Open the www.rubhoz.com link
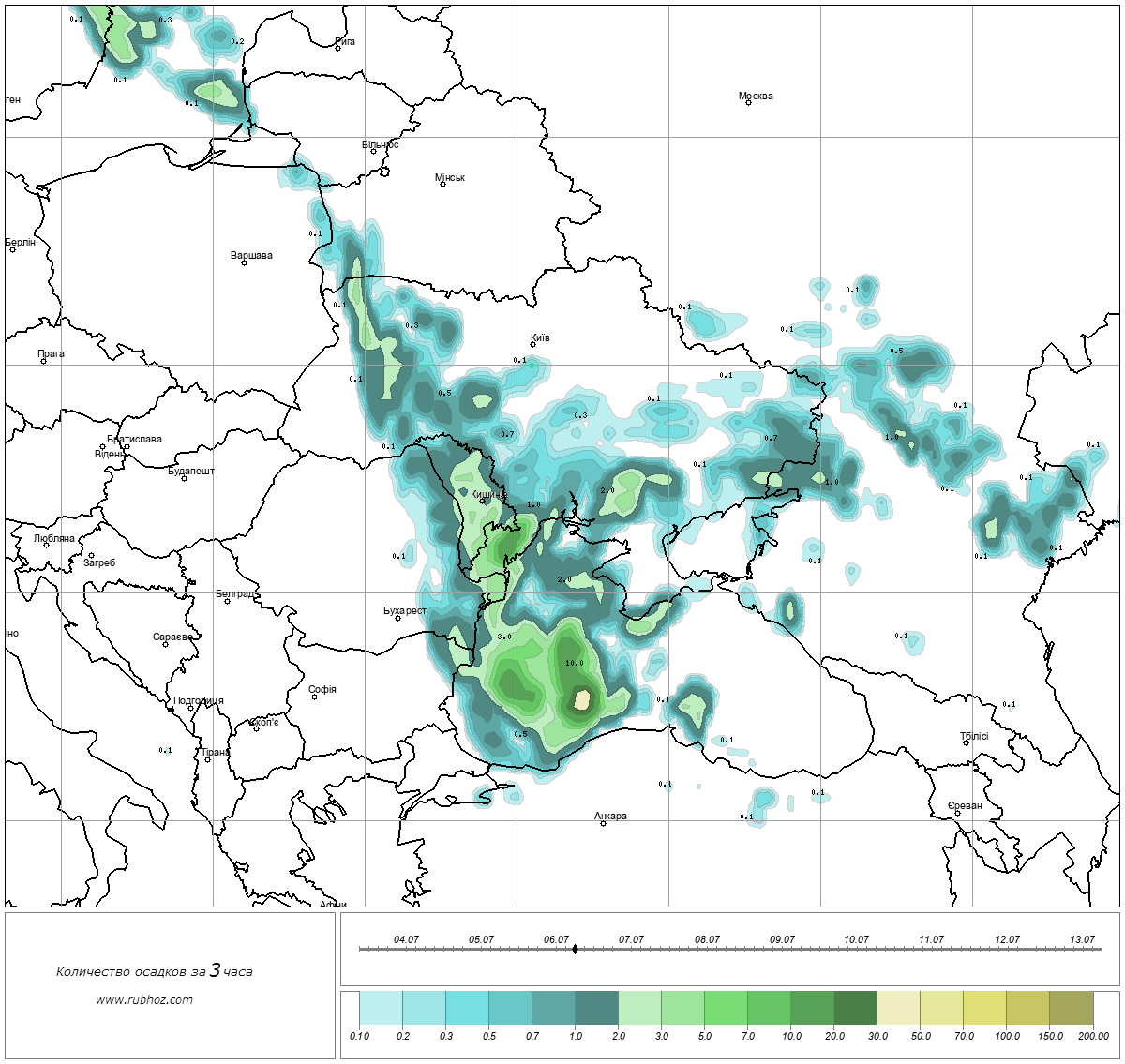This screenshot has height=1064, width=1125. [144, 1000]
